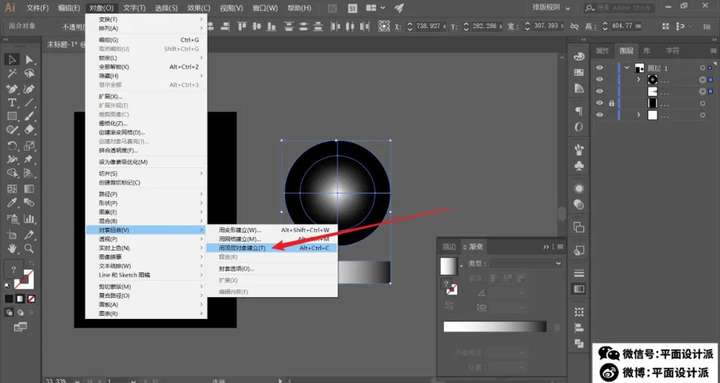Choose 用变形建立(W) from submenu
Viewport: 720px width, 383px height.
272,230
